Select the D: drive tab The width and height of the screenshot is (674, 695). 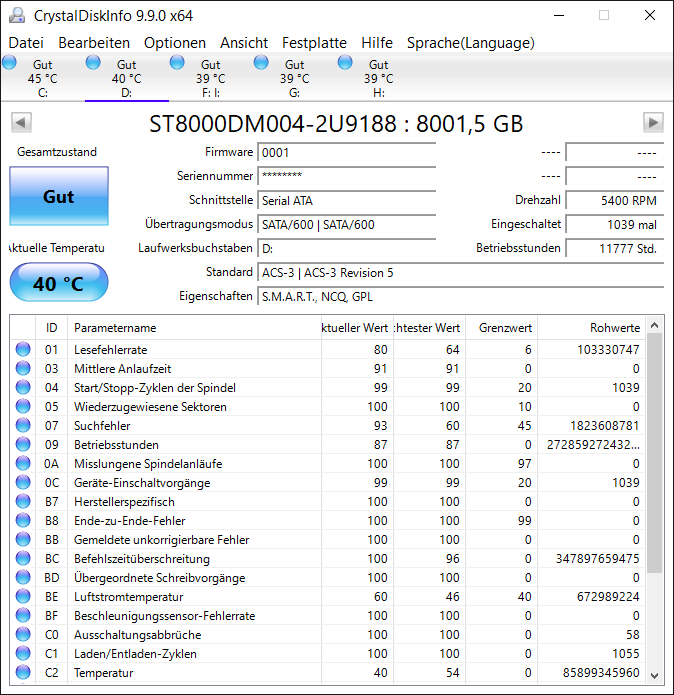[x=127, y=78]
